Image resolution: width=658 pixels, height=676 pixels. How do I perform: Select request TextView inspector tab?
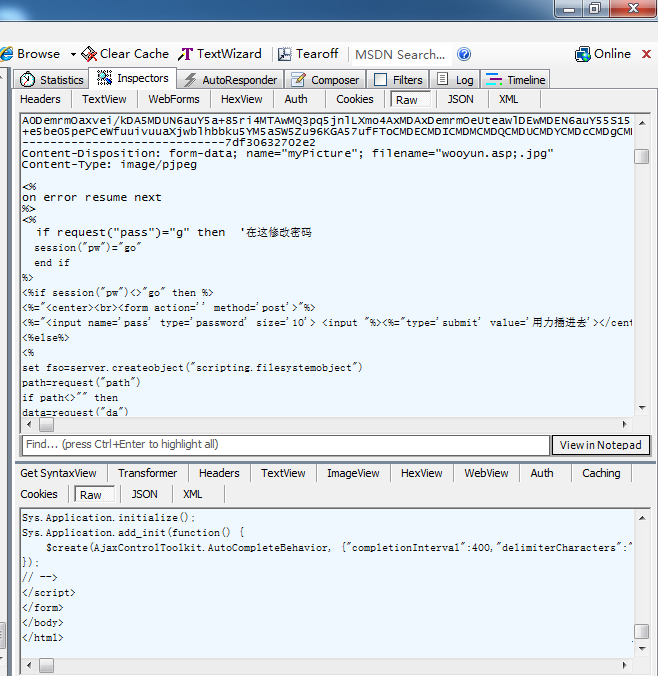(104, 99)
